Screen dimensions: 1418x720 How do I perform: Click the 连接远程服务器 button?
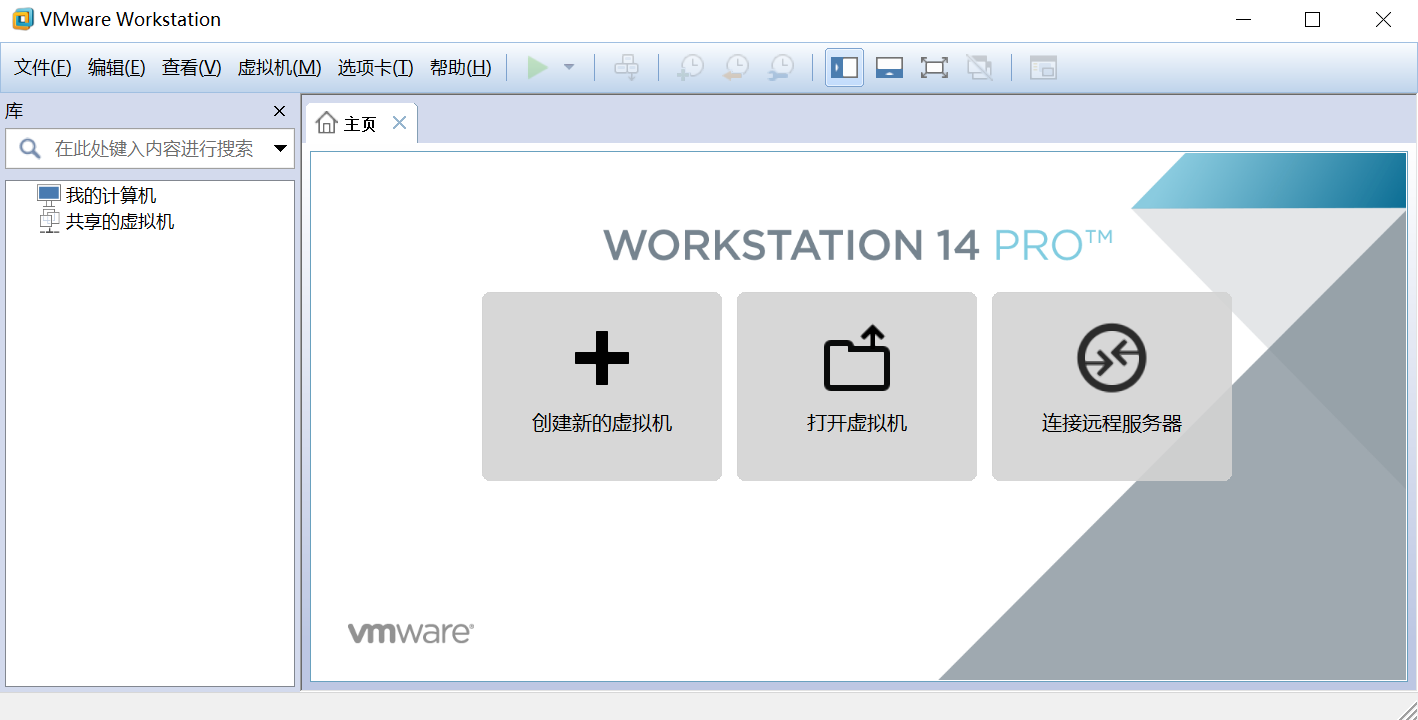coord(1112,386)
